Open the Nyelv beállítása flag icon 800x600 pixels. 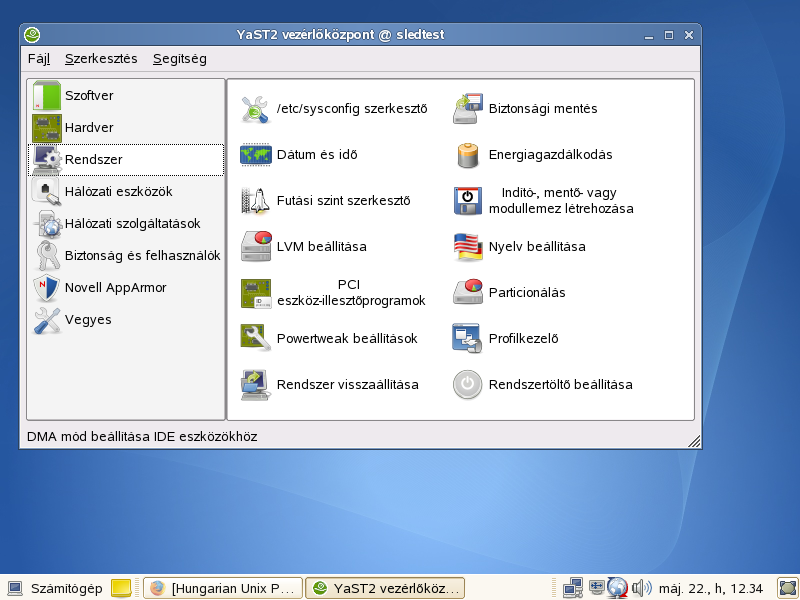[x=467, y=246]
